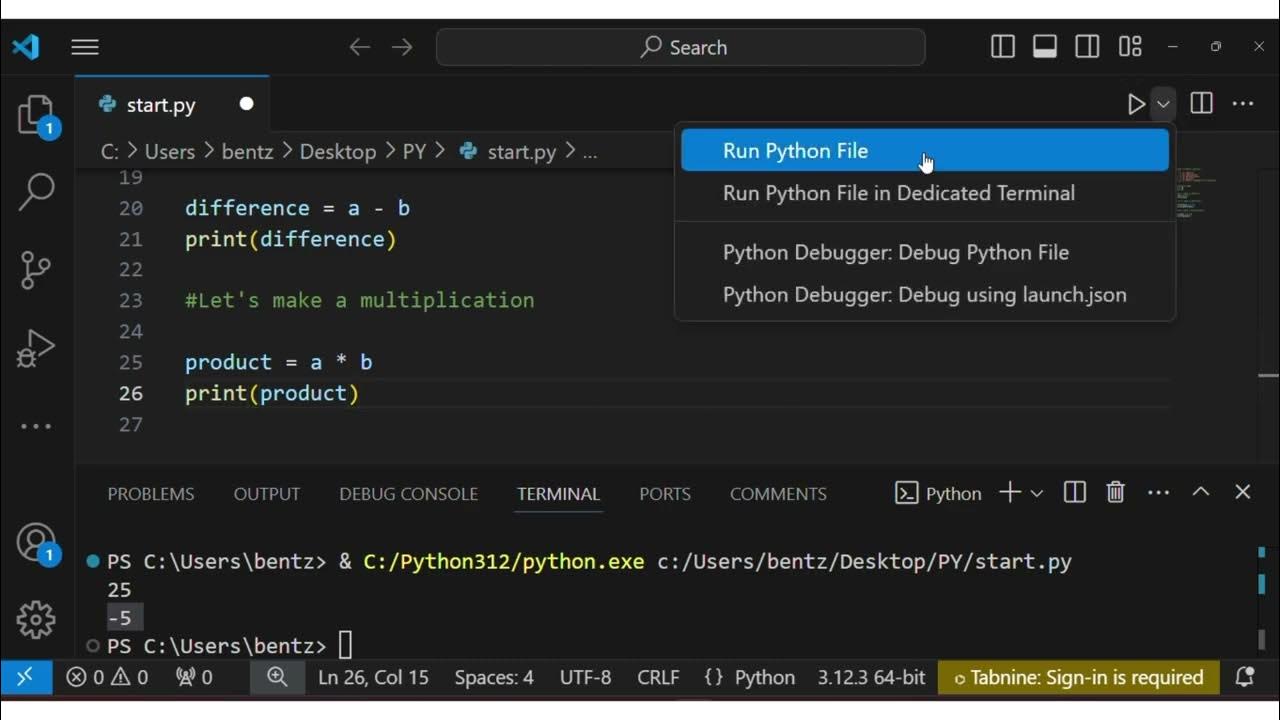
Task: Select Python interpreter 3.12.3 64-bit
Action: tap(871, 677)
